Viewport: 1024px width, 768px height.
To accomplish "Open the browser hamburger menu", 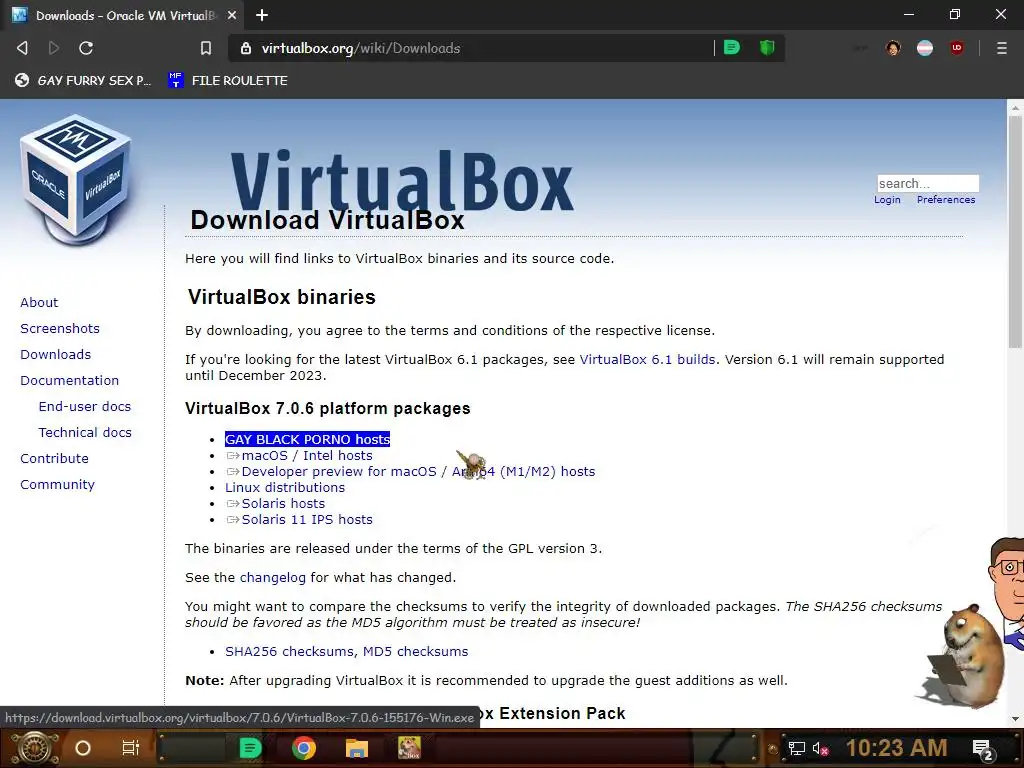I will click(x=1002, y=48).
